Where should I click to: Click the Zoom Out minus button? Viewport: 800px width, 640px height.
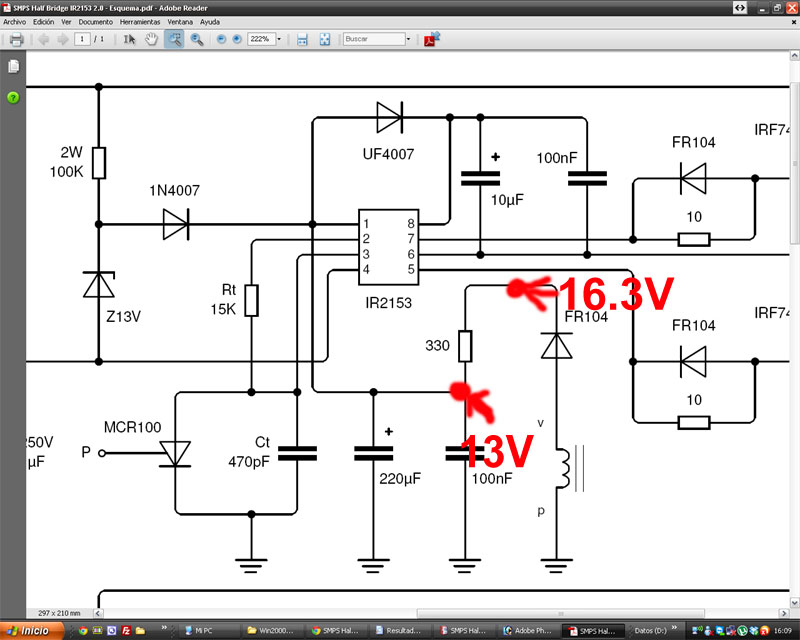point(221,39)
